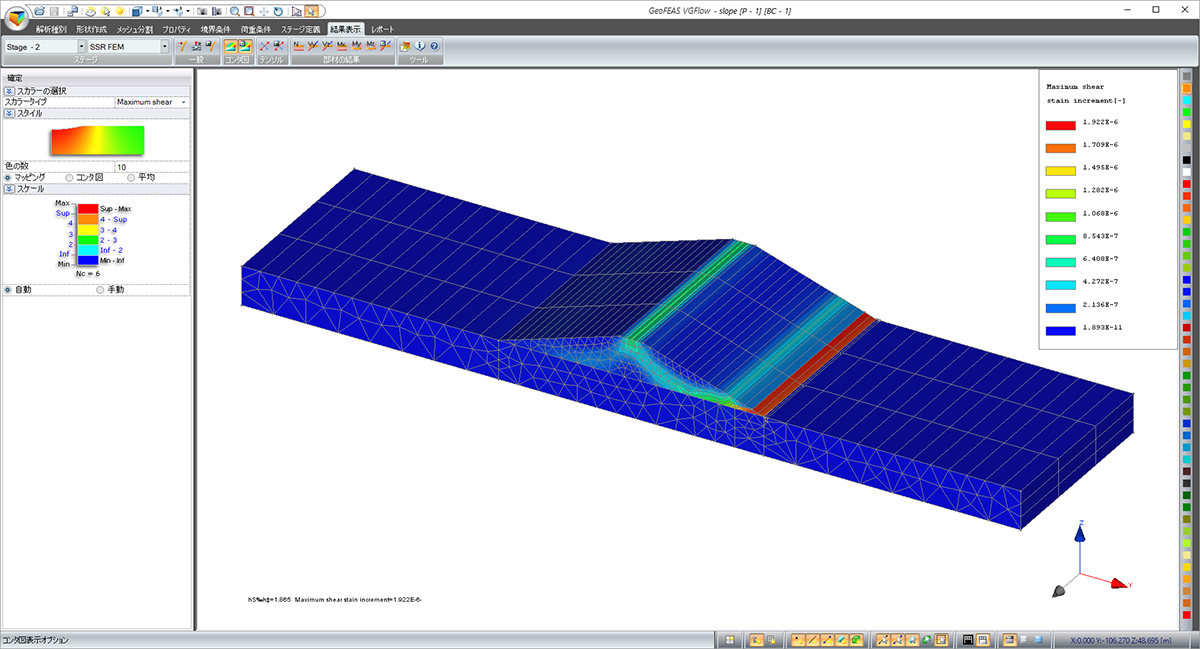Image resolution: width=1200 pixels, height=649 pixels.
Task: Open the info icon in tools group
Action: coord(420,46)
